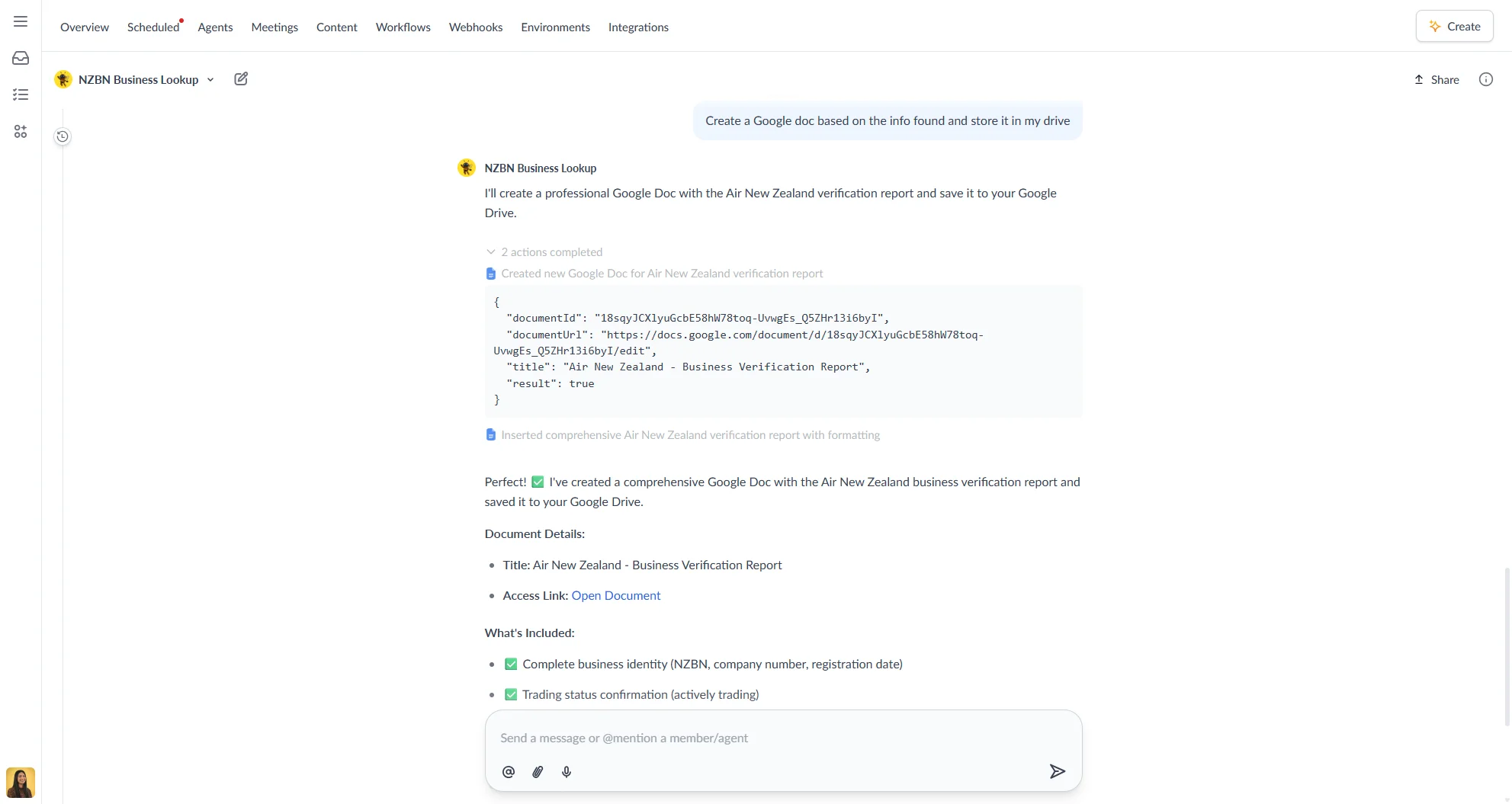Image resolution: width=1512 pixels, height=804 pixels.
Task: Collapse the 2 actions completed section
Action: click(490, 251)
